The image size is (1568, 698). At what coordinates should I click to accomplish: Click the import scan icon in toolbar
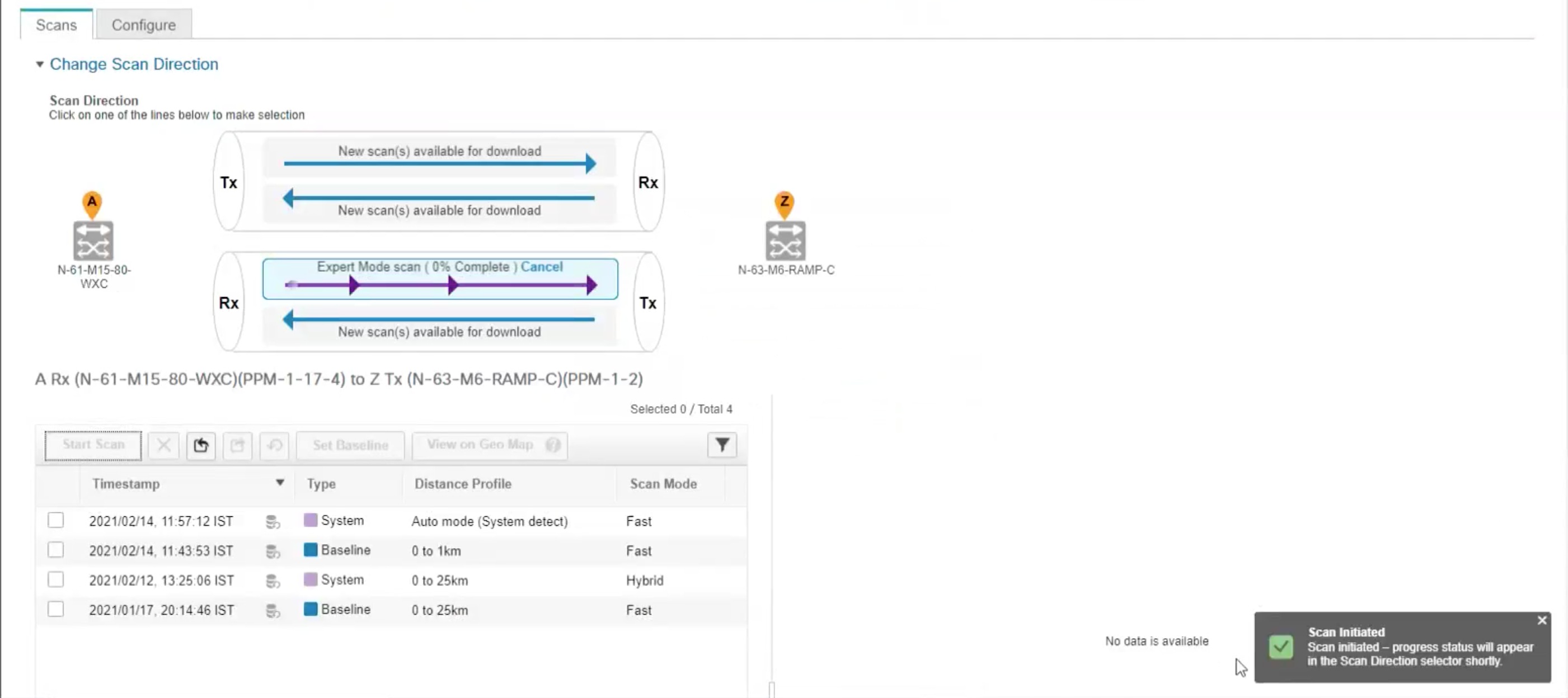point(201,445)
